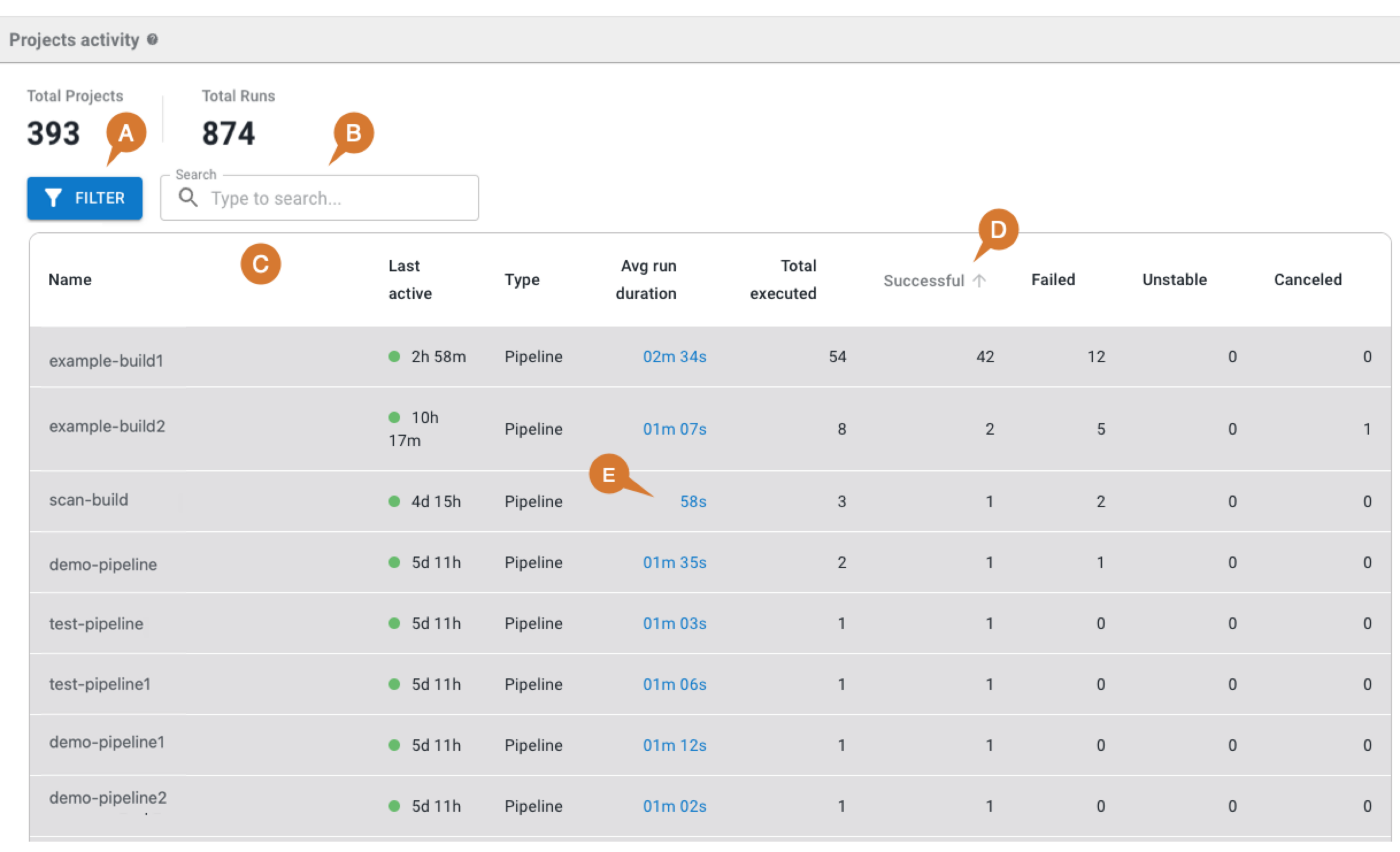Click the FILTER button
This screenshot has width=1400, height=852.
84,198
